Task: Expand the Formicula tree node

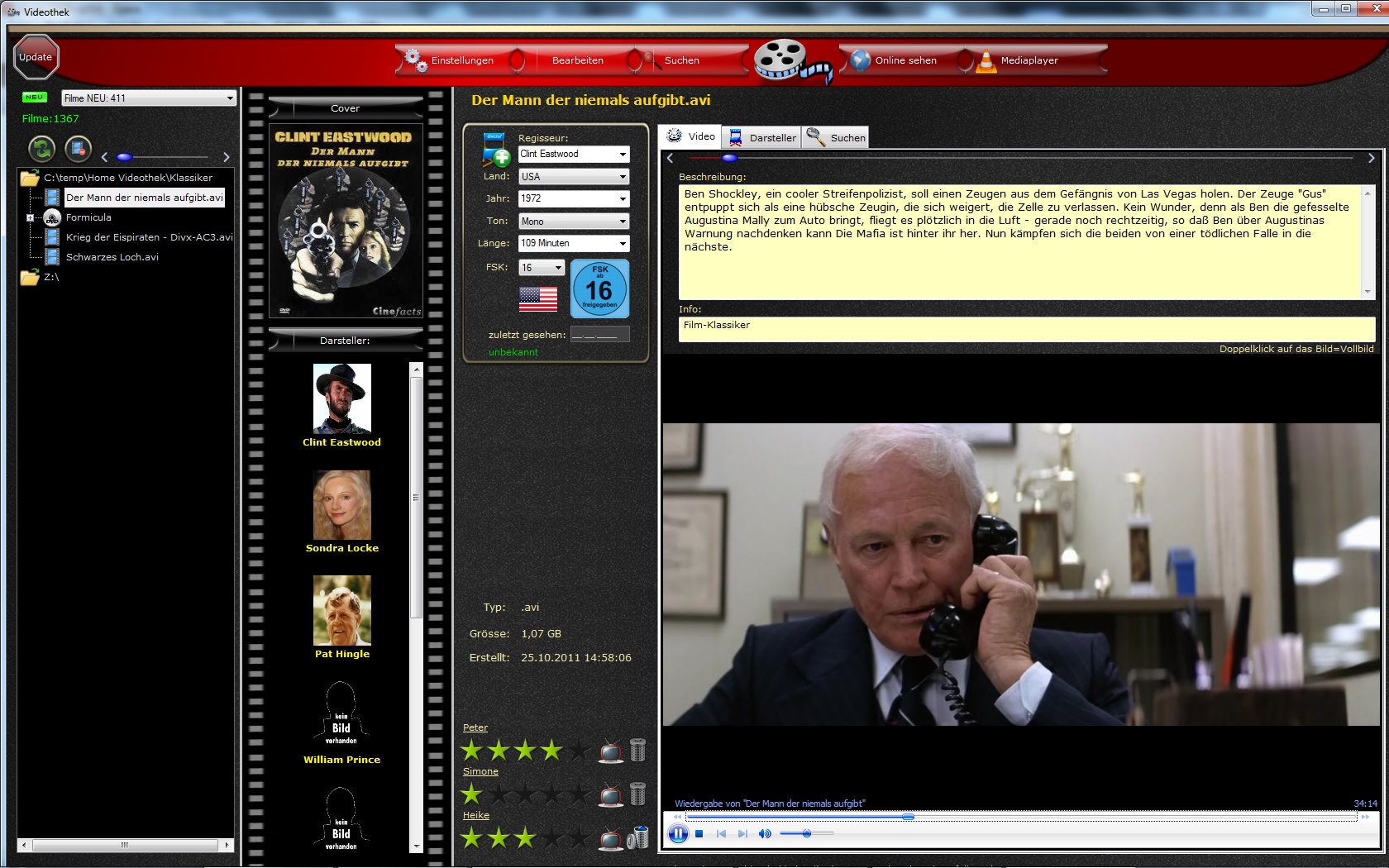Action: pyautogui.click(x=31, y=218)
